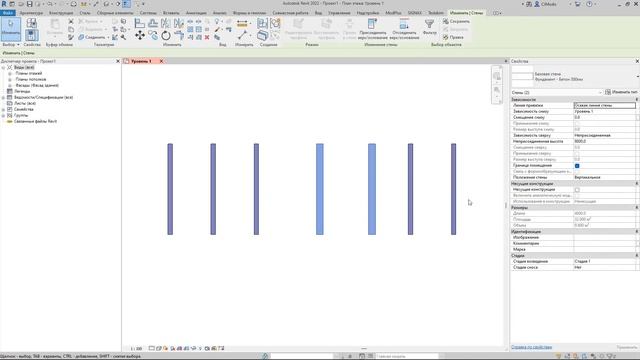Click the Aligned Dimension icon
This screenshot has width=640, height=360.
(242, 24)
